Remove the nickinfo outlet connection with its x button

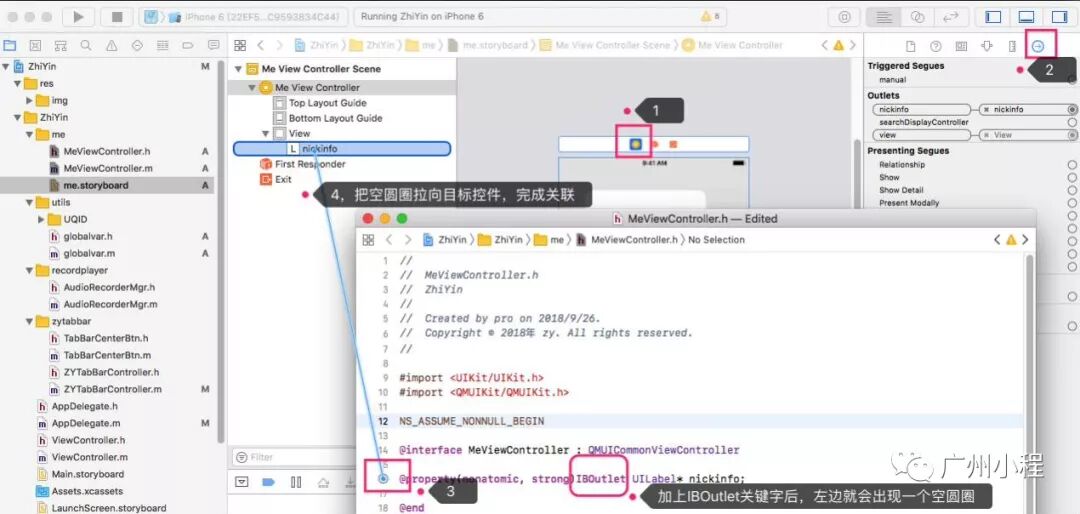tap(987, 110)
